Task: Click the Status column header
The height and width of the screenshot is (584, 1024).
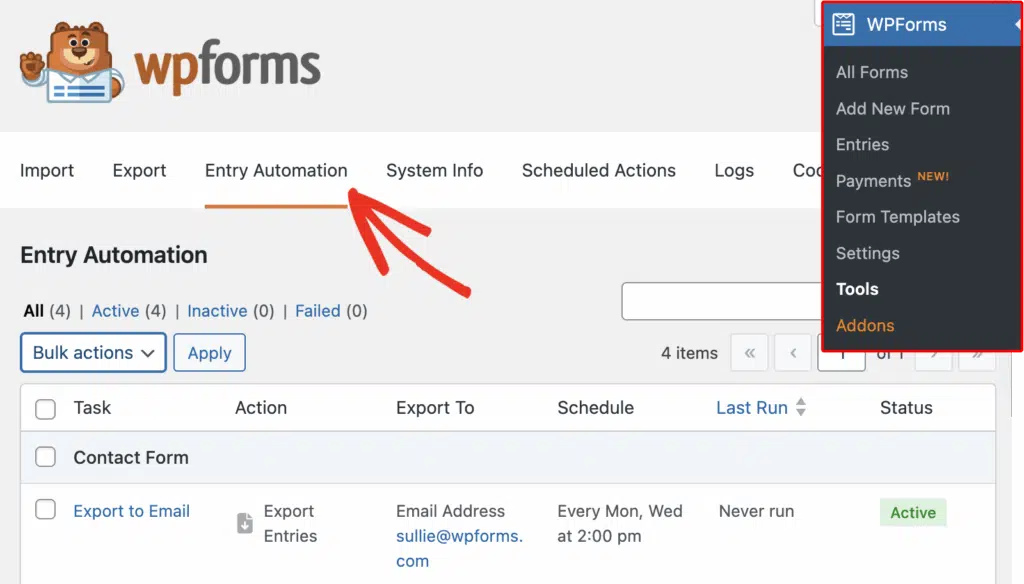Action: 906,408
